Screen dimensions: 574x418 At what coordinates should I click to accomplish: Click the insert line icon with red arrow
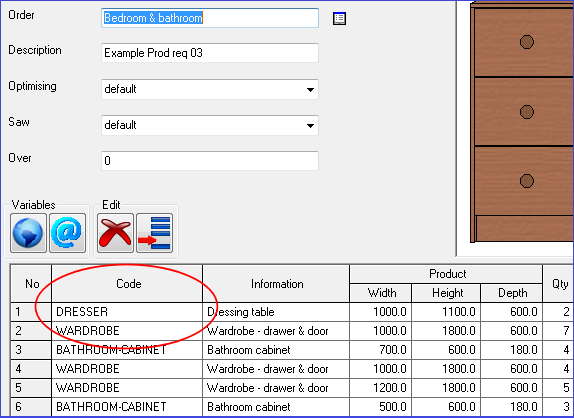(x=154, y=233)
